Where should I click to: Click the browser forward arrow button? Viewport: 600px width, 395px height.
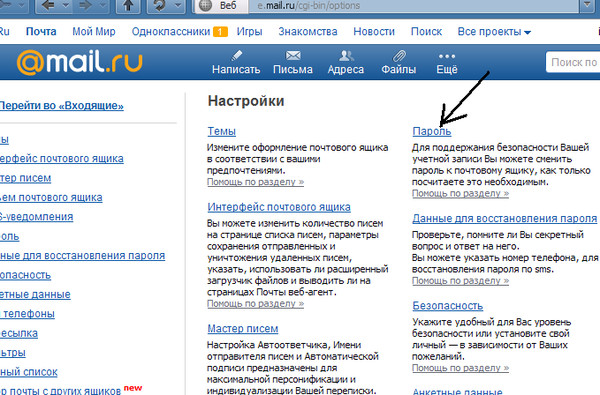tap(85, 6)
